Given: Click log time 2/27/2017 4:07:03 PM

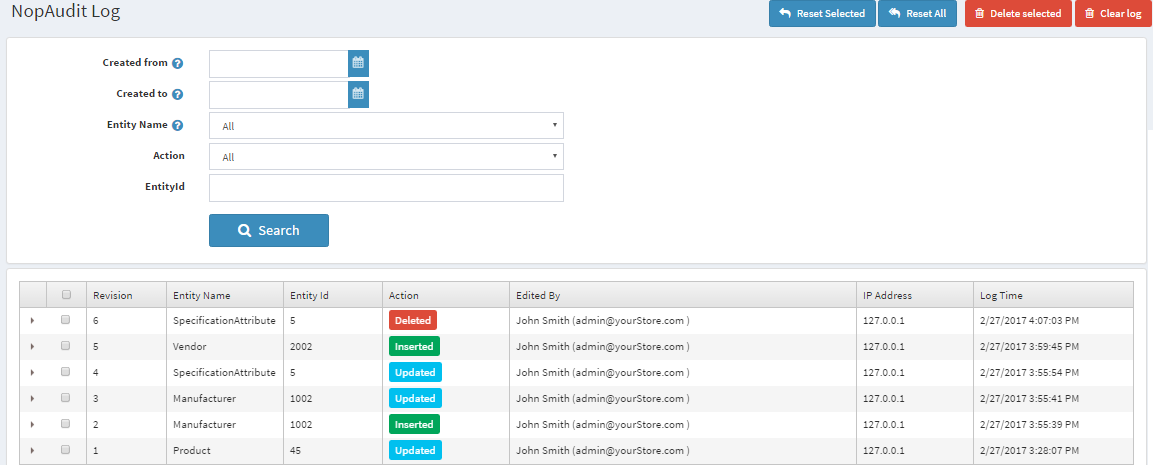Looking at the screenshot, I should tap(1029, 321).
